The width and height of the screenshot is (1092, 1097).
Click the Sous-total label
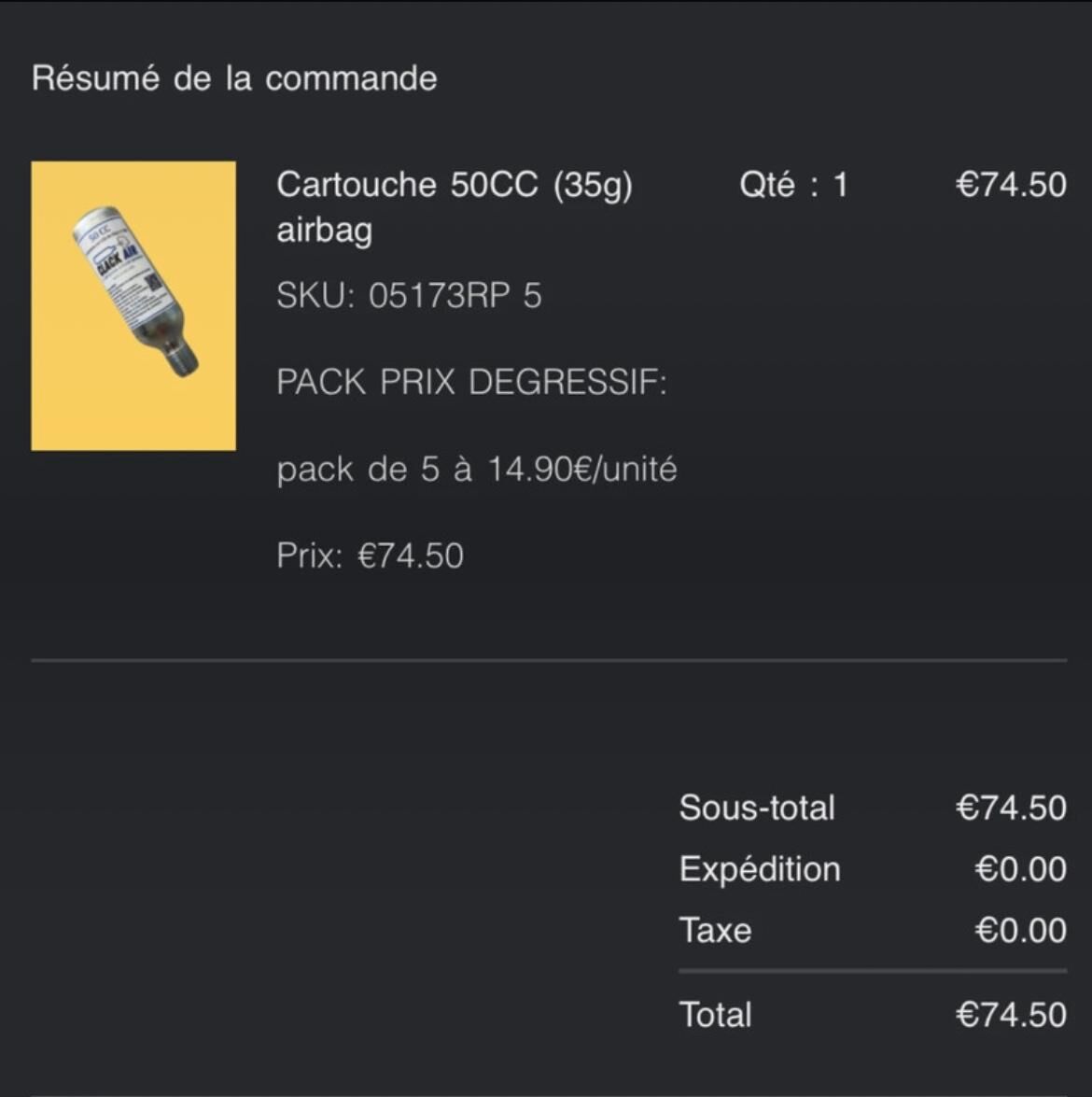[x=757, y=808]
